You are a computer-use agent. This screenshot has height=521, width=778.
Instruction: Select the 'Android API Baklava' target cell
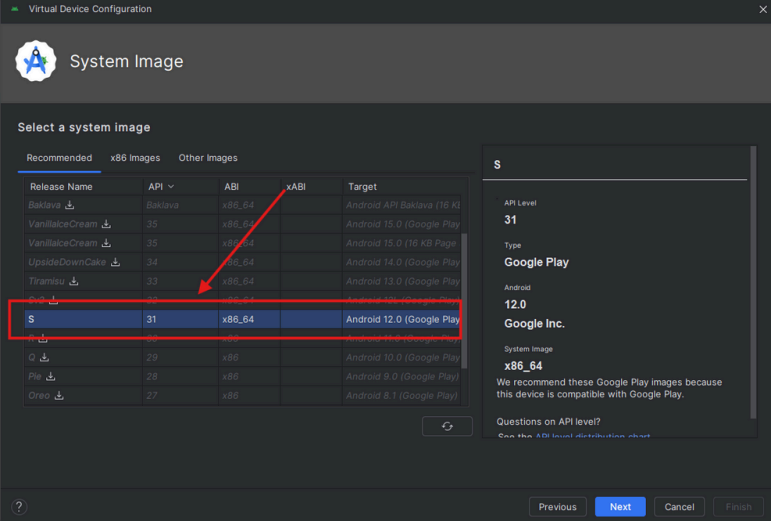point(402,205)
